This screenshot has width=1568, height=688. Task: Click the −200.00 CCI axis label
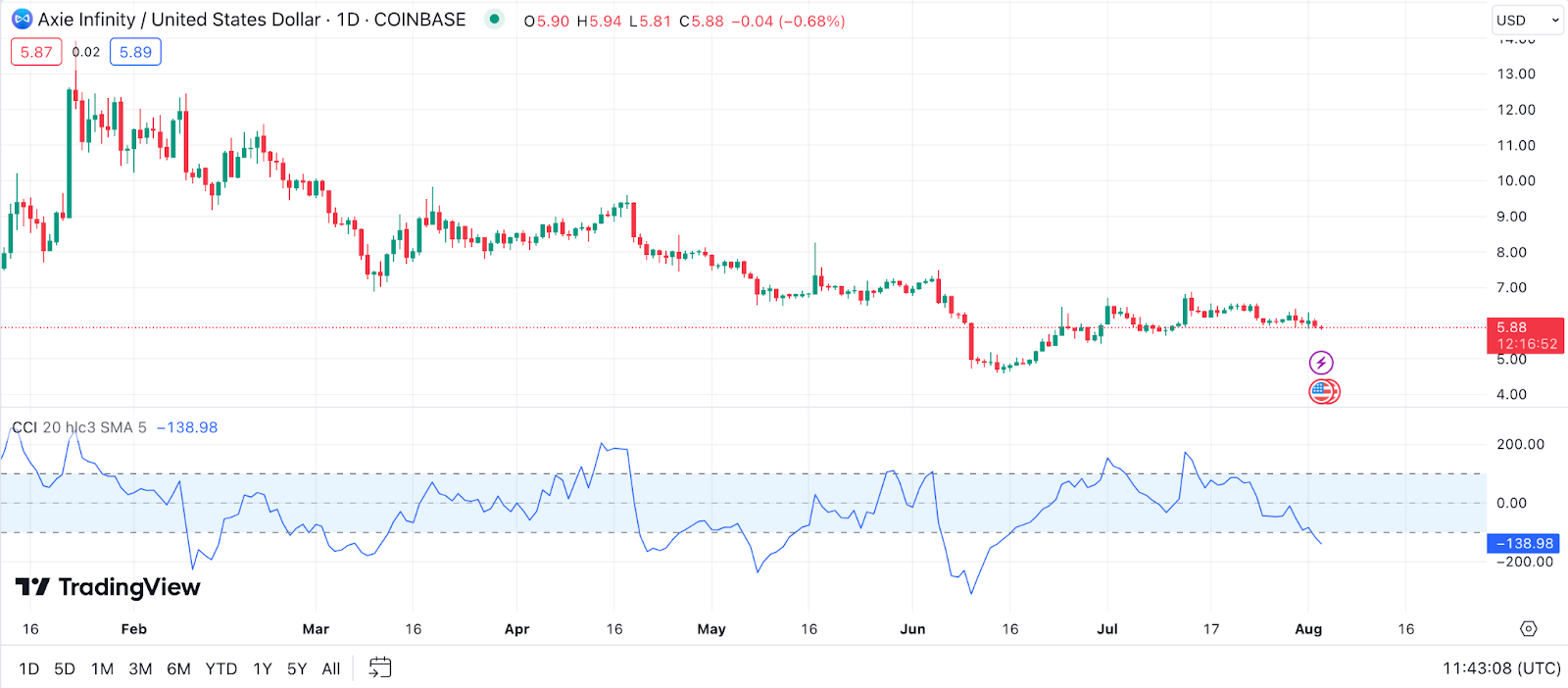coord(1524,562)
